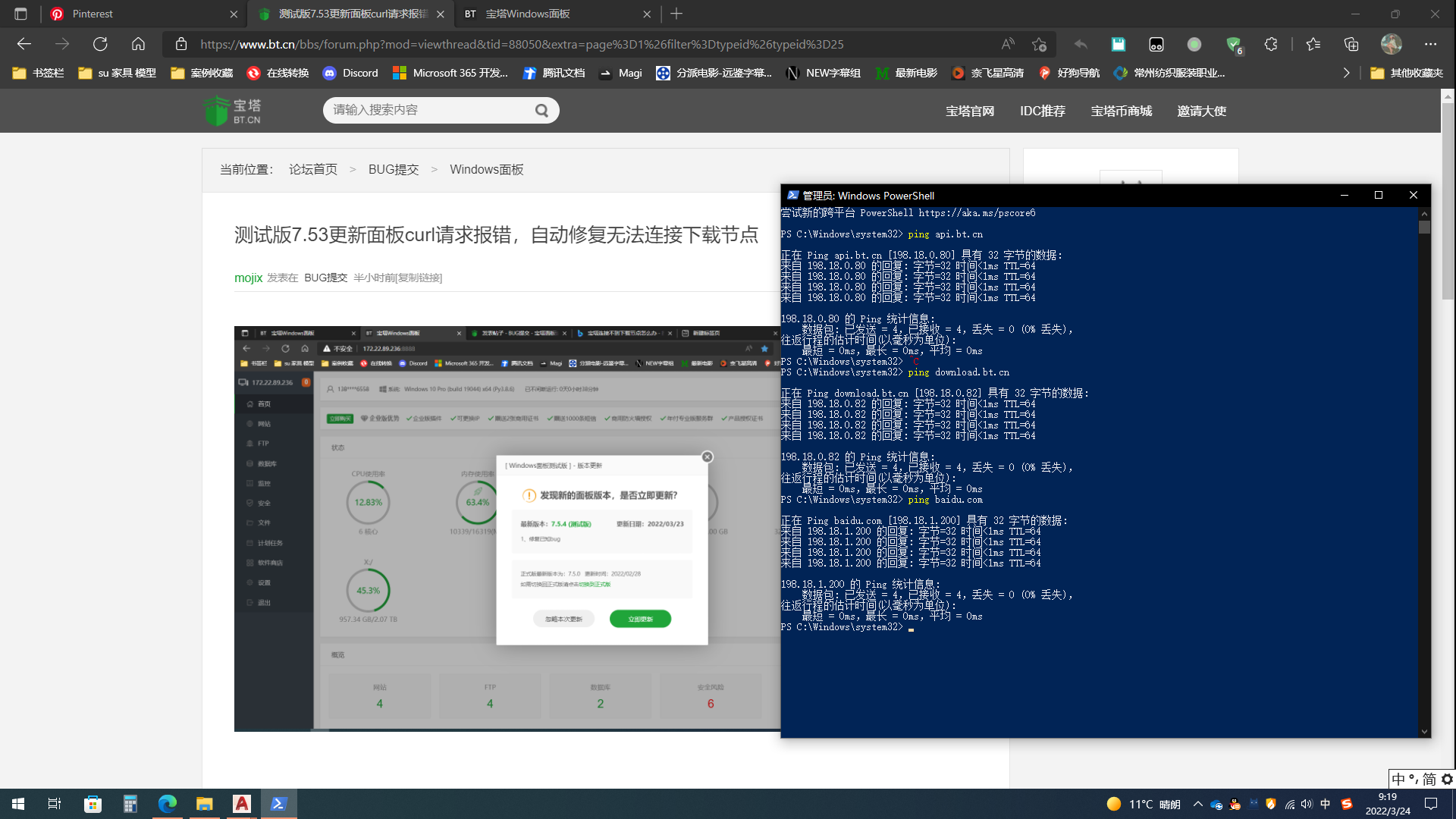Open the read aloud icon in address bar
Screen dimensions: 1456x819
pyautogui.click(x=1008, y=44)
